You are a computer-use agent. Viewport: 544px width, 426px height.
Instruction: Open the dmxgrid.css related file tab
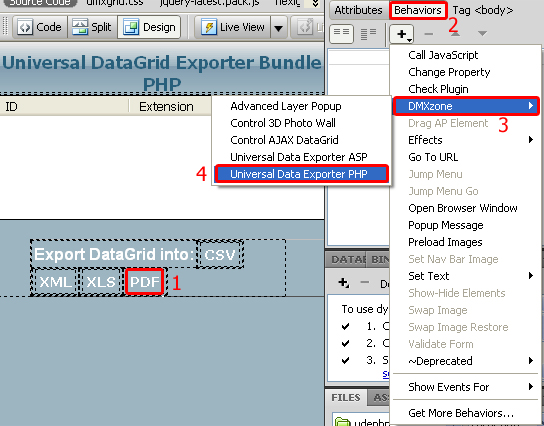[114, 3]
